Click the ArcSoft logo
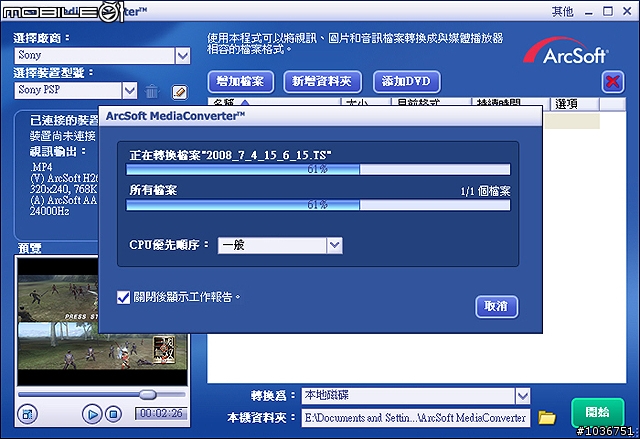 coord(566,51)
